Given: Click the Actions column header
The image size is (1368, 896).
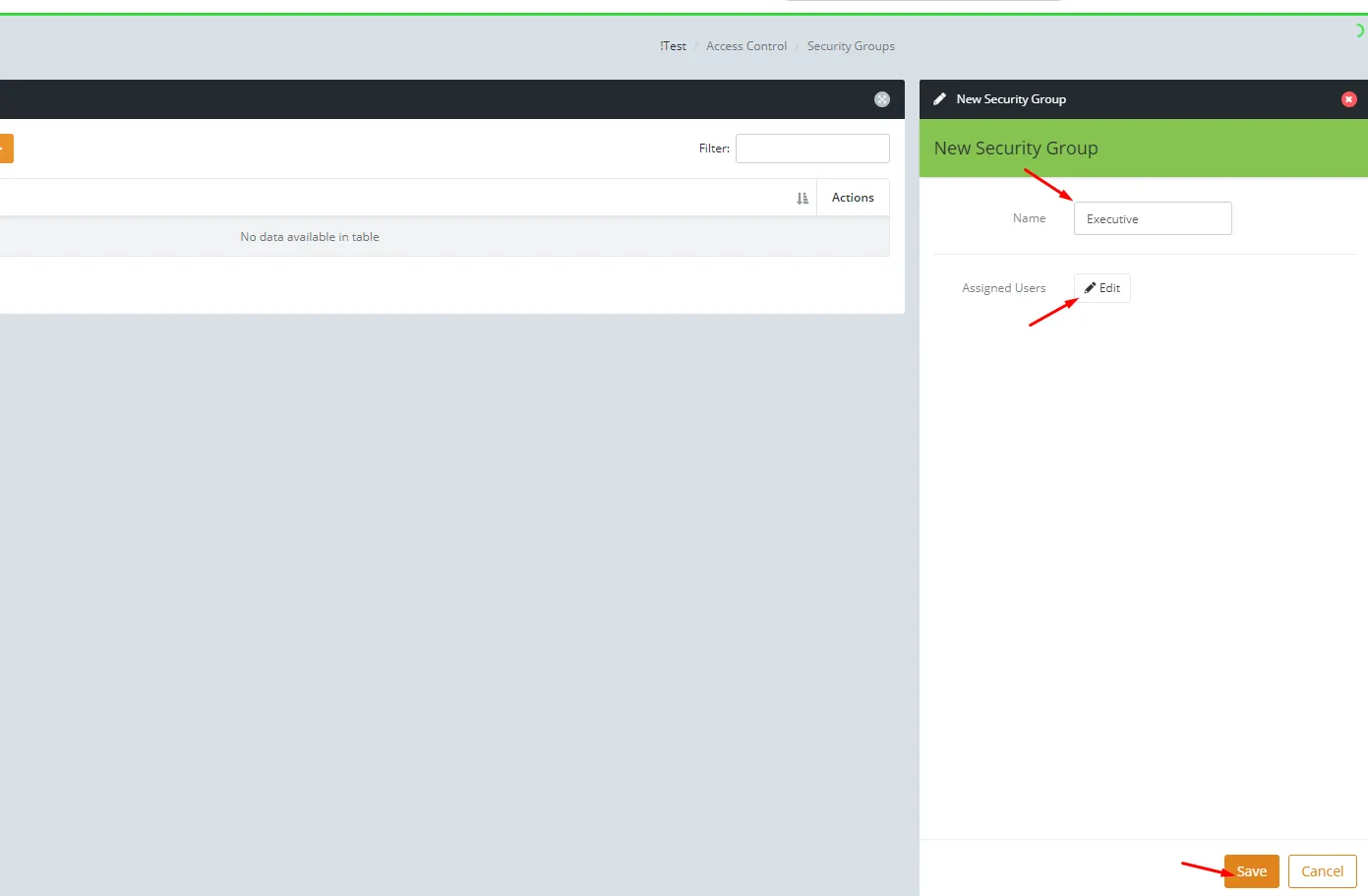Looking at the screenshot, I should point(852,197).
